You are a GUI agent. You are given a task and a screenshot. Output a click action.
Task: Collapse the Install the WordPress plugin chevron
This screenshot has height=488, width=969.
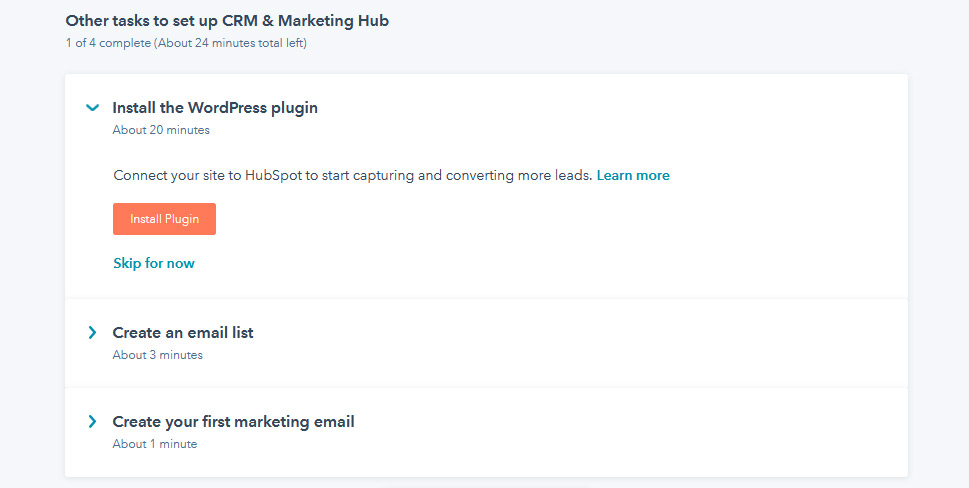pyautogui.click(x=92, y=108)
